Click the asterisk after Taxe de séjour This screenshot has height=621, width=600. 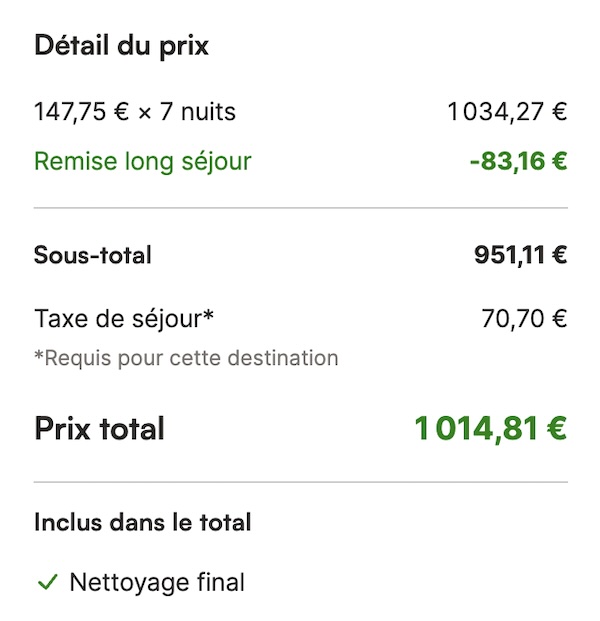pyautogui.click(x=208, y=314)
